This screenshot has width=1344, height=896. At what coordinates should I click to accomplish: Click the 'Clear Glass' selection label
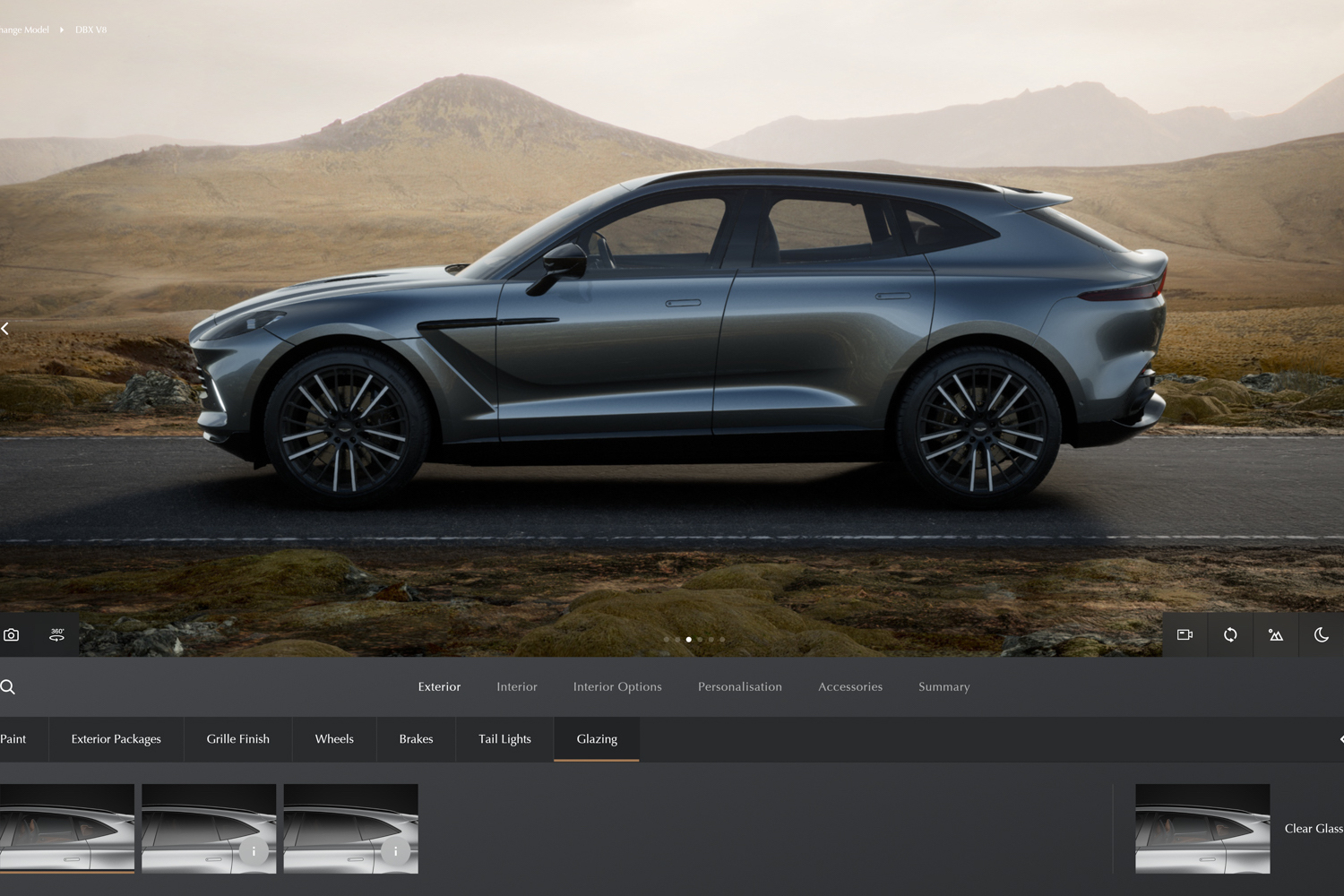pos(1314,829)
